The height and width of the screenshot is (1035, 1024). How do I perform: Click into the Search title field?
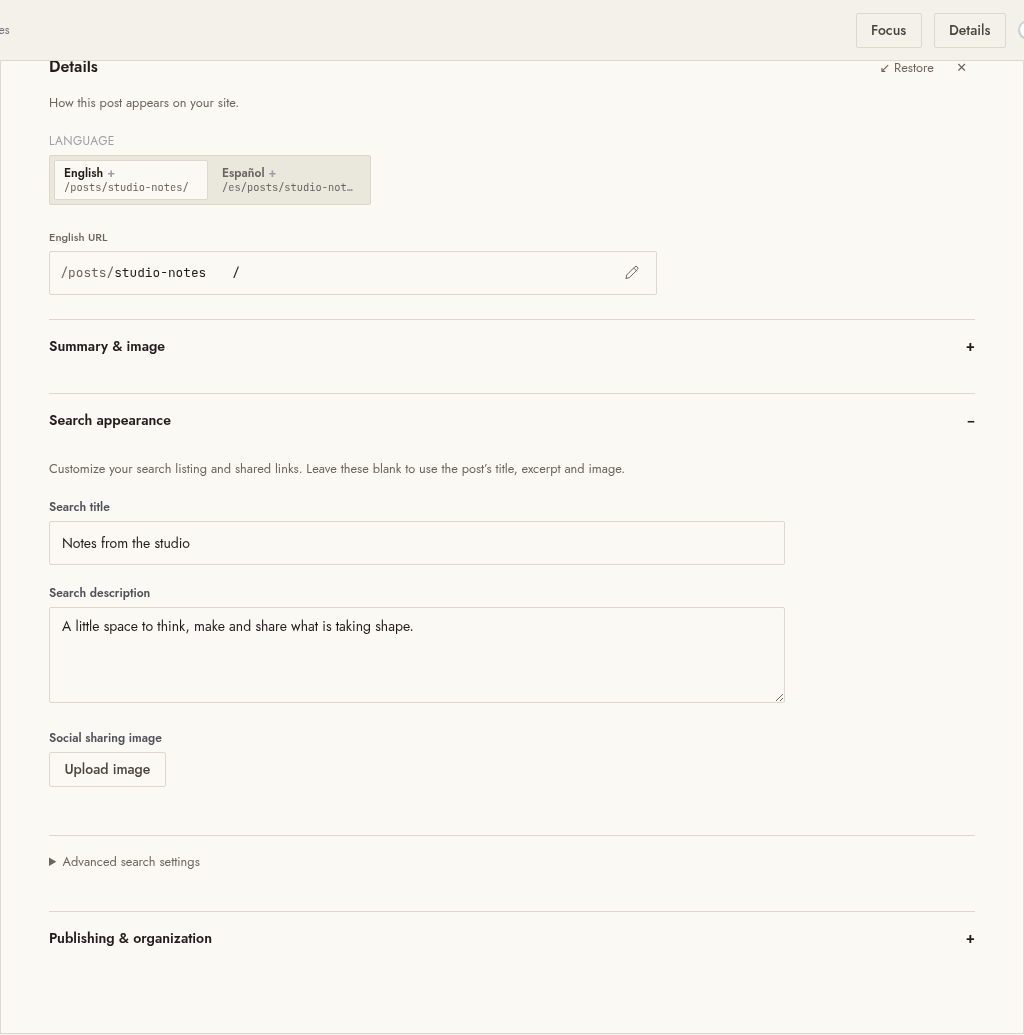(x=417, y=543)
